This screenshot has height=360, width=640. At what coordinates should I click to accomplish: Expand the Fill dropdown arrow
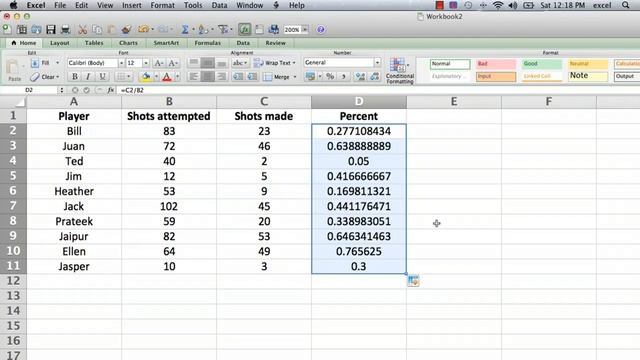tap(57, 63)
